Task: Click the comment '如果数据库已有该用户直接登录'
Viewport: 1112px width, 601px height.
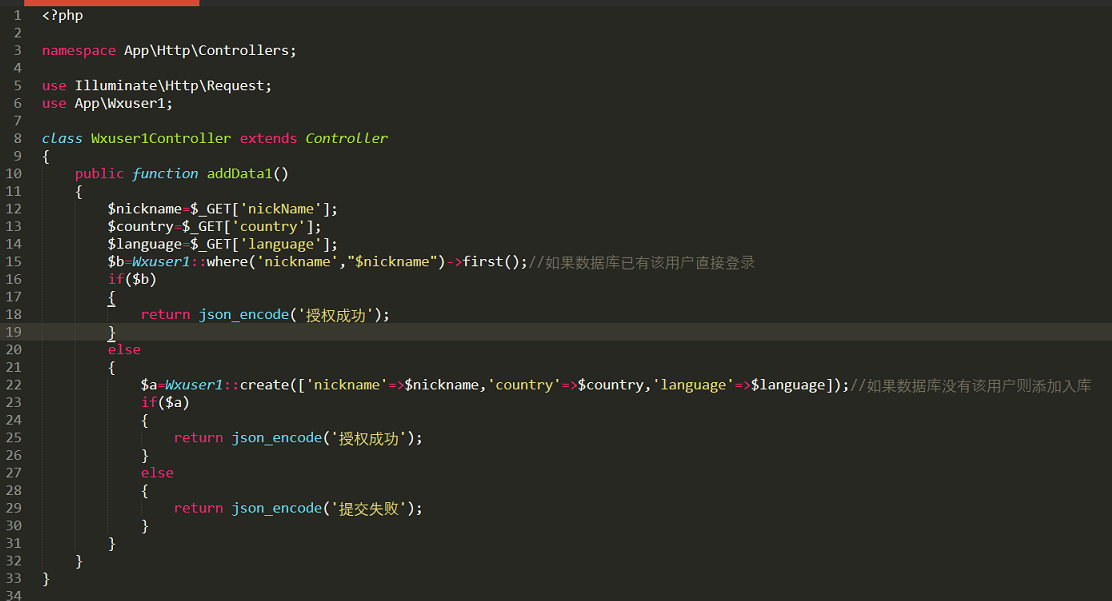Action: [642, 263]
